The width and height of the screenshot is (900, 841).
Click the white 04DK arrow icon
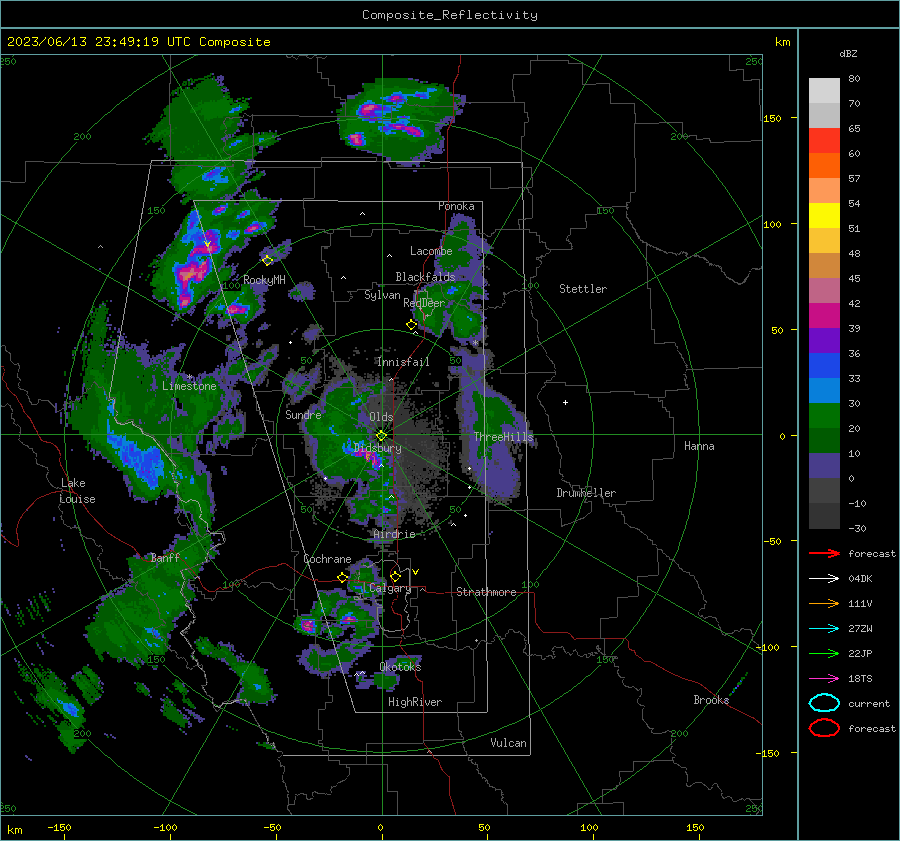point(824,578)
